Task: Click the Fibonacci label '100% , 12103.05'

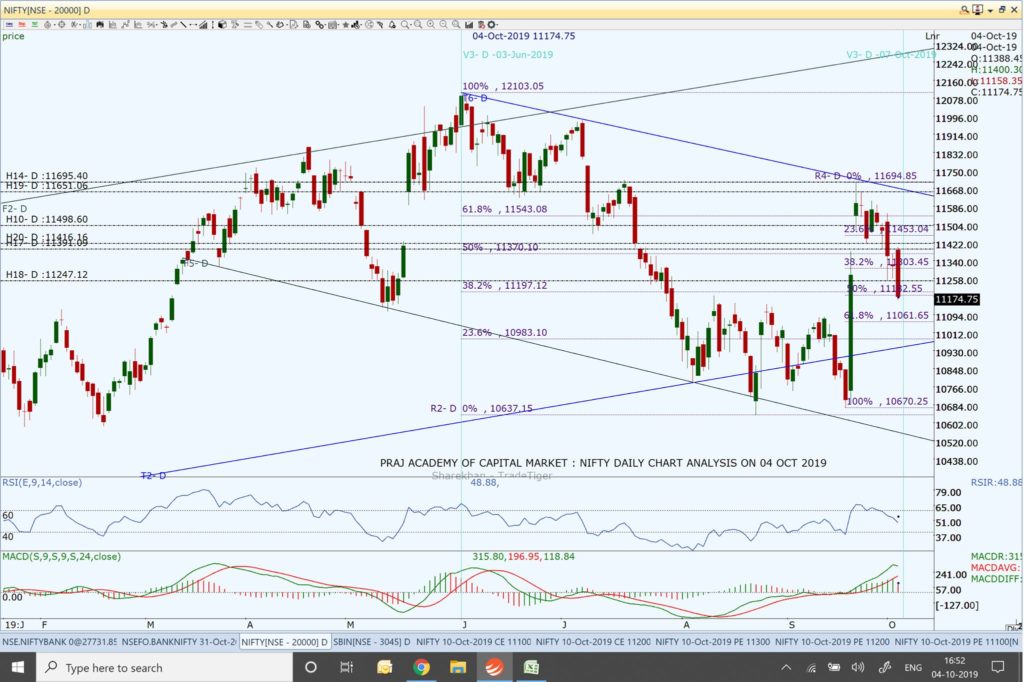Action: [x=503, y=86]
